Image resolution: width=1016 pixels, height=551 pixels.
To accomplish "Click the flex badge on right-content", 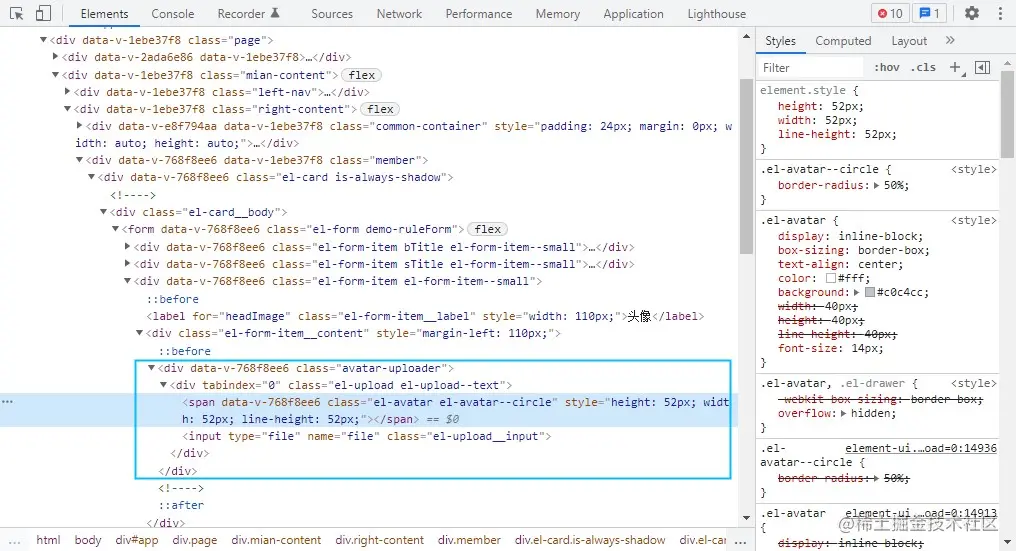I will tap(380, 109).
